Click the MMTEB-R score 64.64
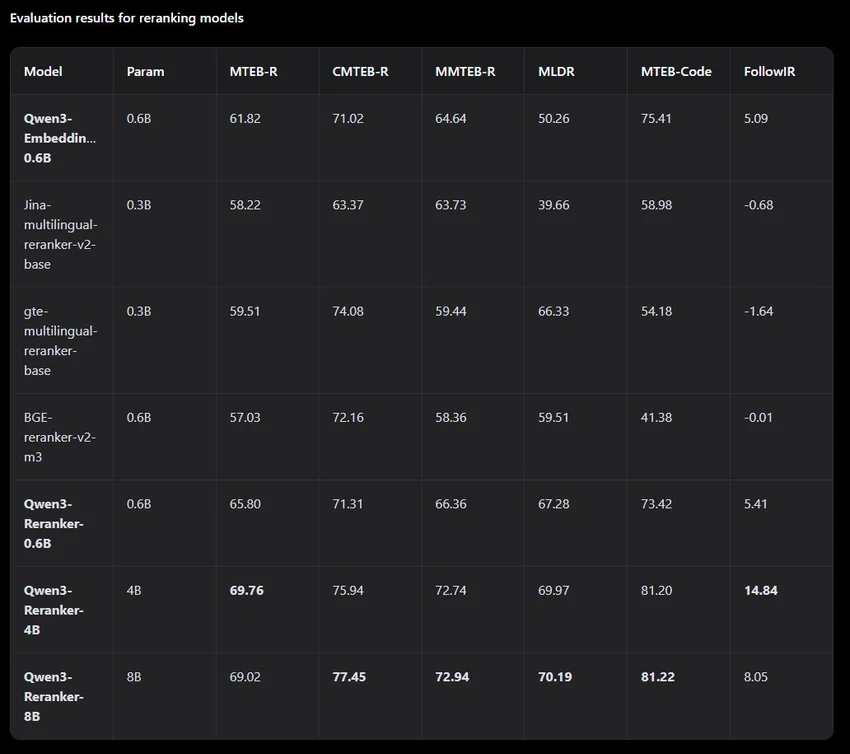 450,118
